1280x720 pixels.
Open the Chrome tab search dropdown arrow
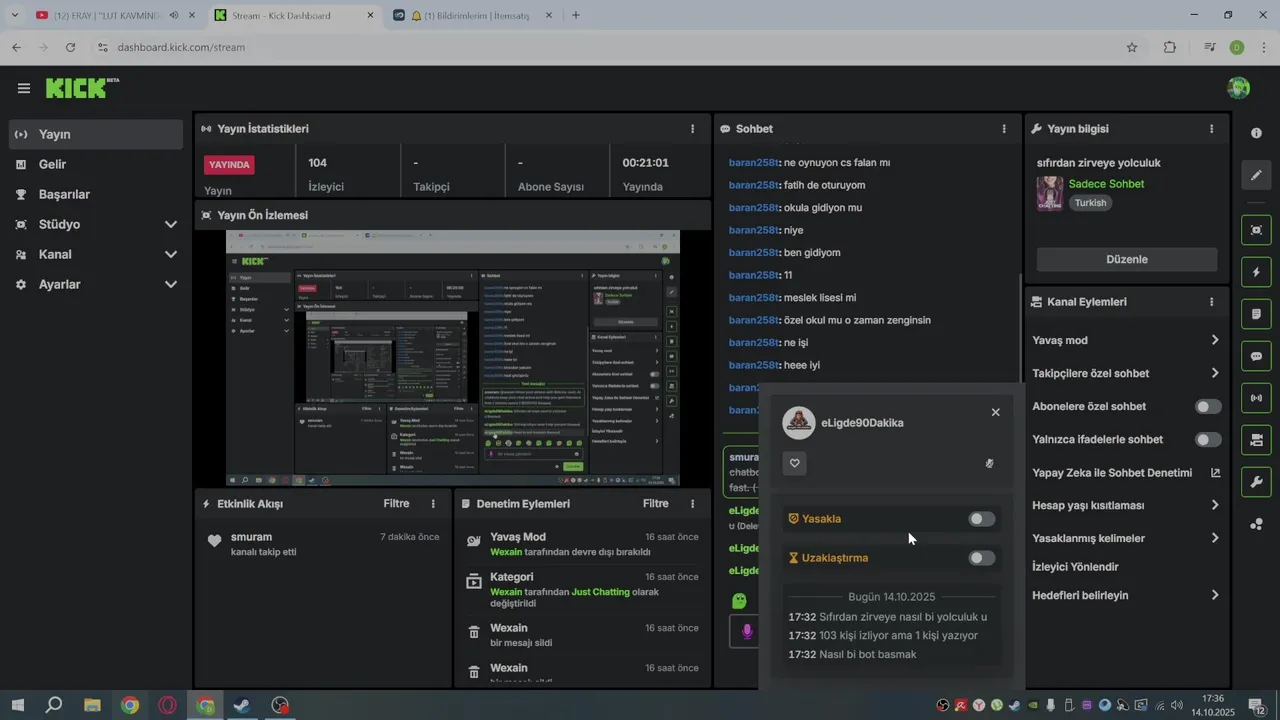tap(14, 15)
